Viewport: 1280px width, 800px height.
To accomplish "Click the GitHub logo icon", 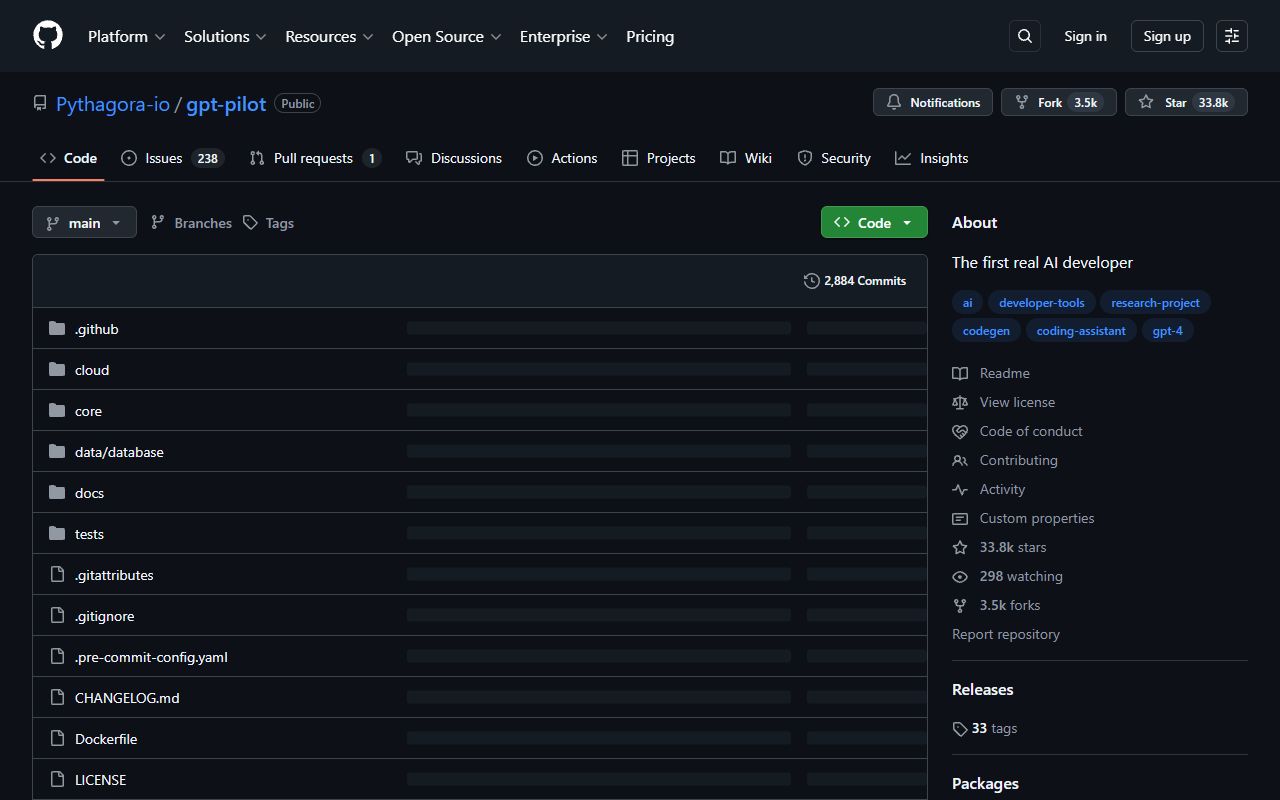I will (x=48, y=36).
